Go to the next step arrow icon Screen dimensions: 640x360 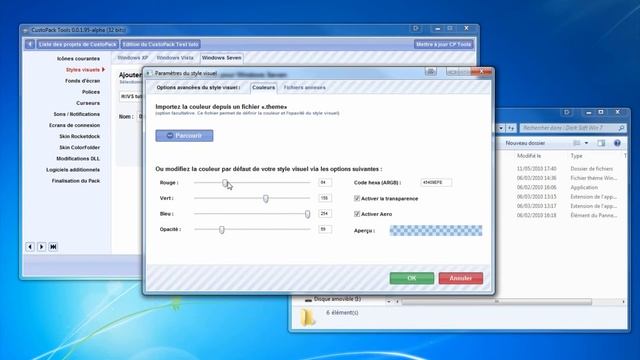click(41, 247)
